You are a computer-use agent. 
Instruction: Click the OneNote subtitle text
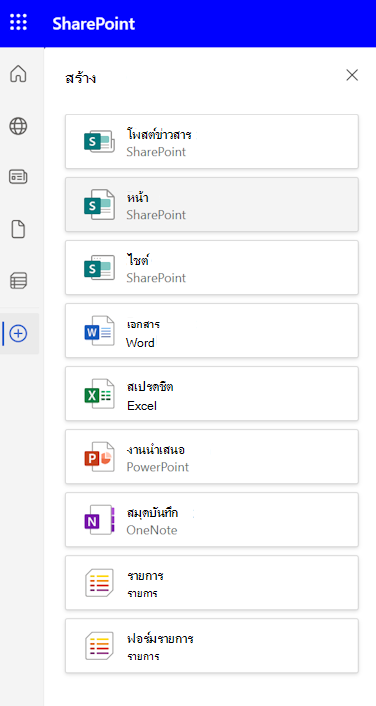152,530
